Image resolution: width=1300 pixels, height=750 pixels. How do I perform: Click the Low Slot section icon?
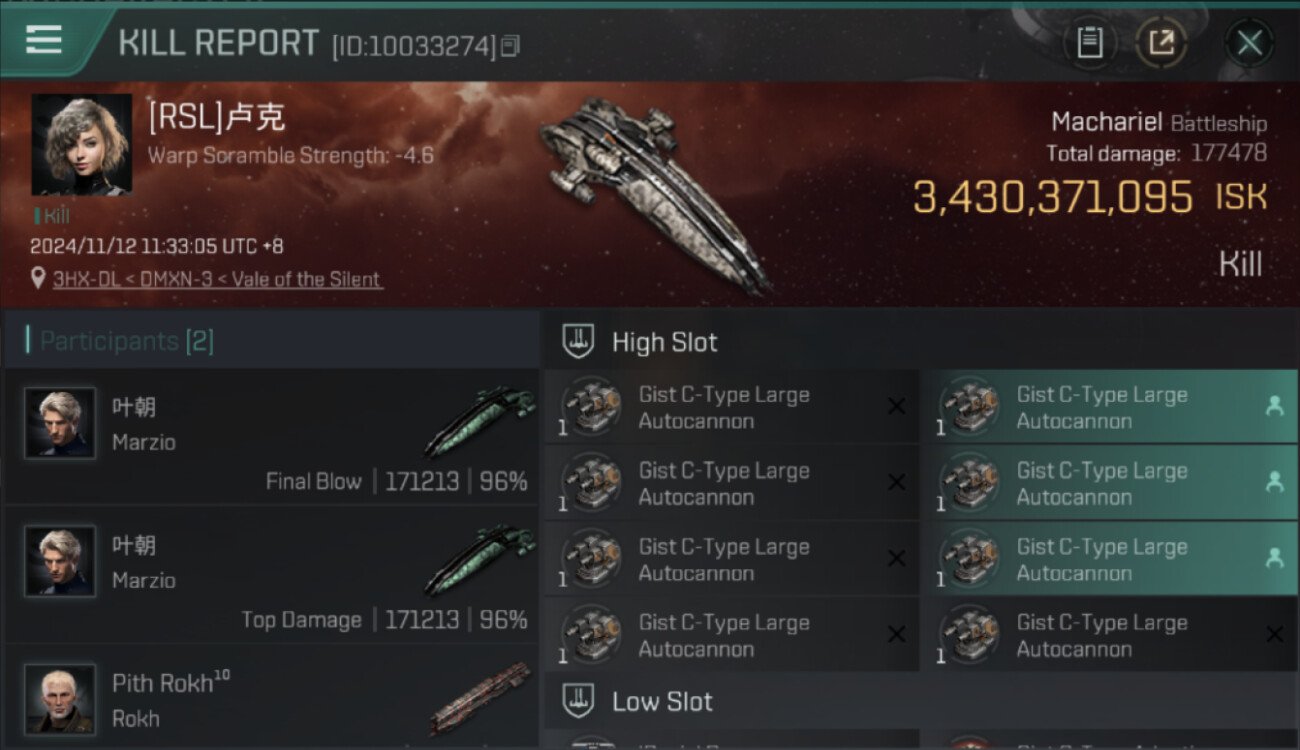click(578, 701)
